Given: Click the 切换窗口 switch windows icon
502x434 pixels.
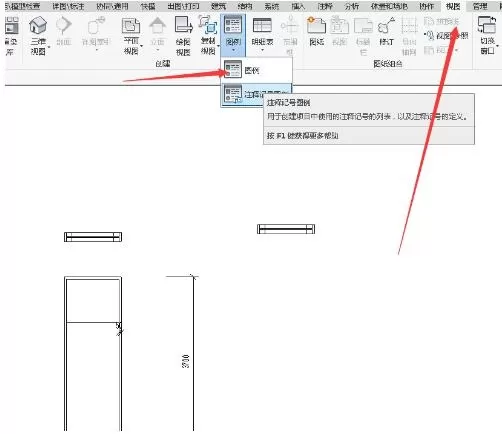Looking at the screenshot, I should 487,25.
